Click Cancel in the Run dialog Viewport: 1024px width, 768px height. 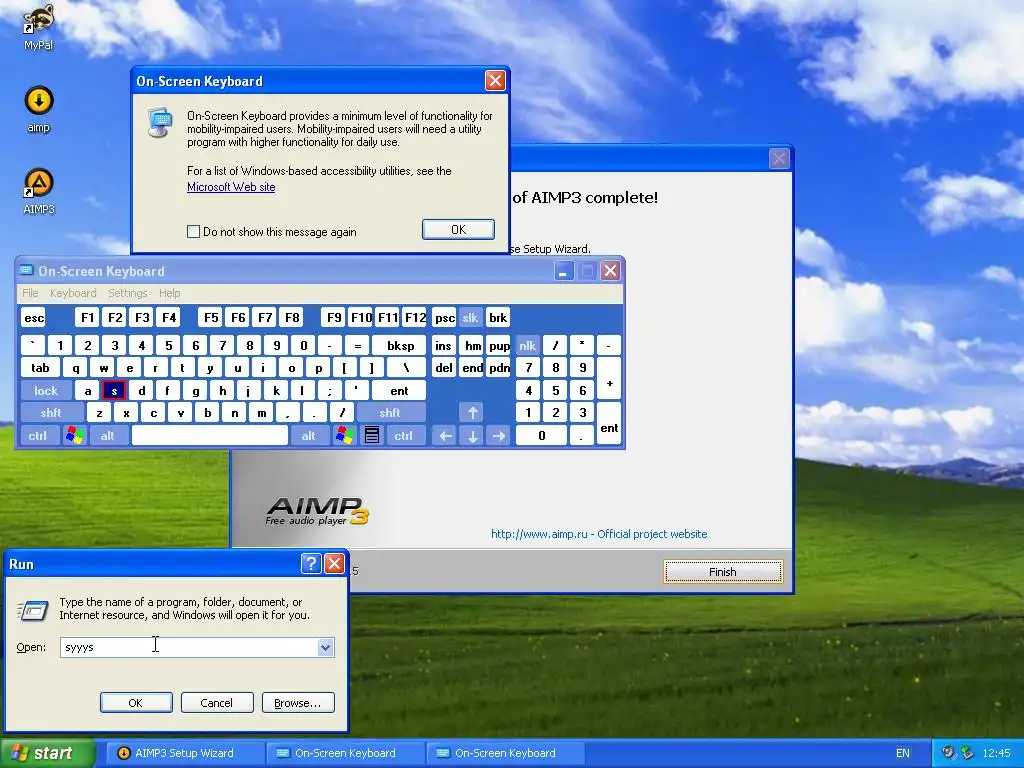[216, 703]
